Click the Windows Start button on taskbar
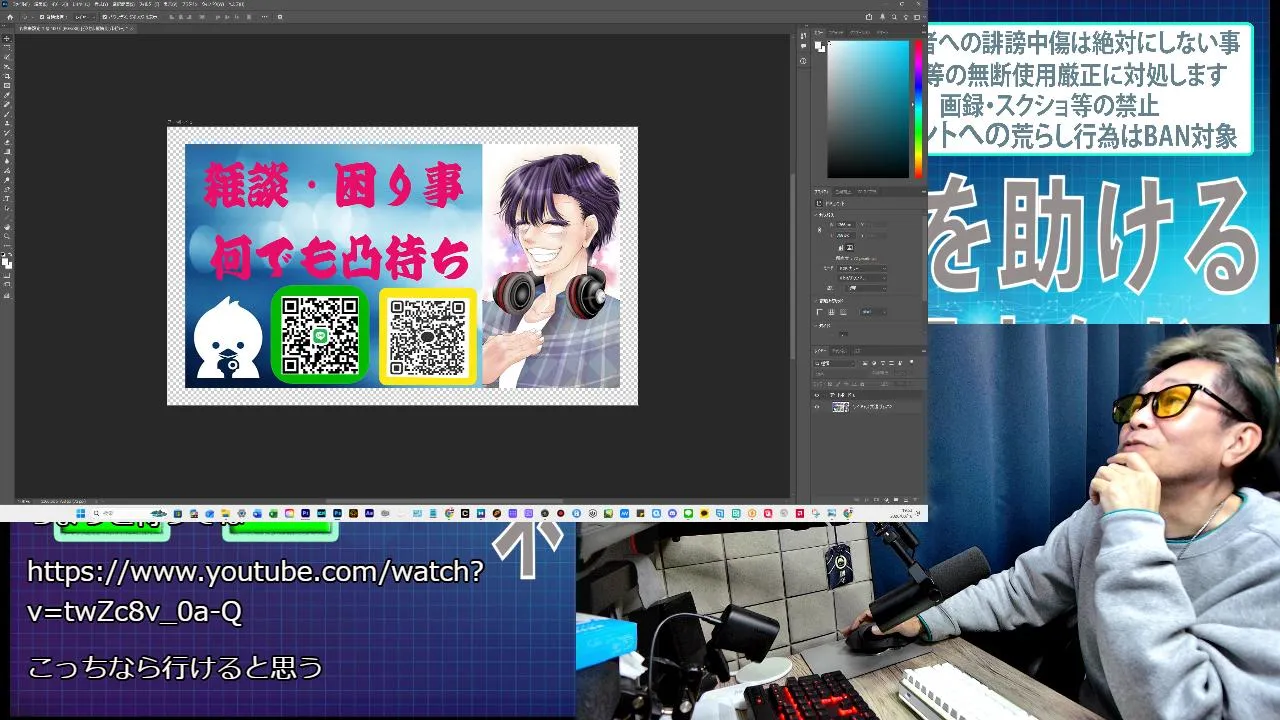Viewport: 1280px width, 720px height. pos(81,513)
